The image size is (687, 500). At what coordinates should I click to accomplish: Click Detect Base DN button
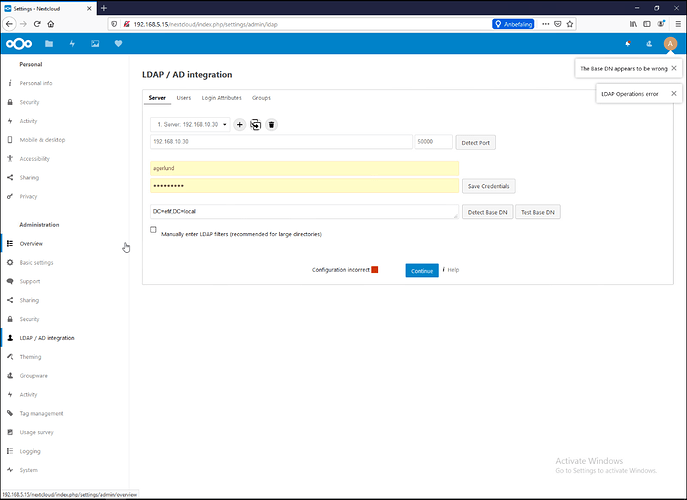click(x=487, y=212)
